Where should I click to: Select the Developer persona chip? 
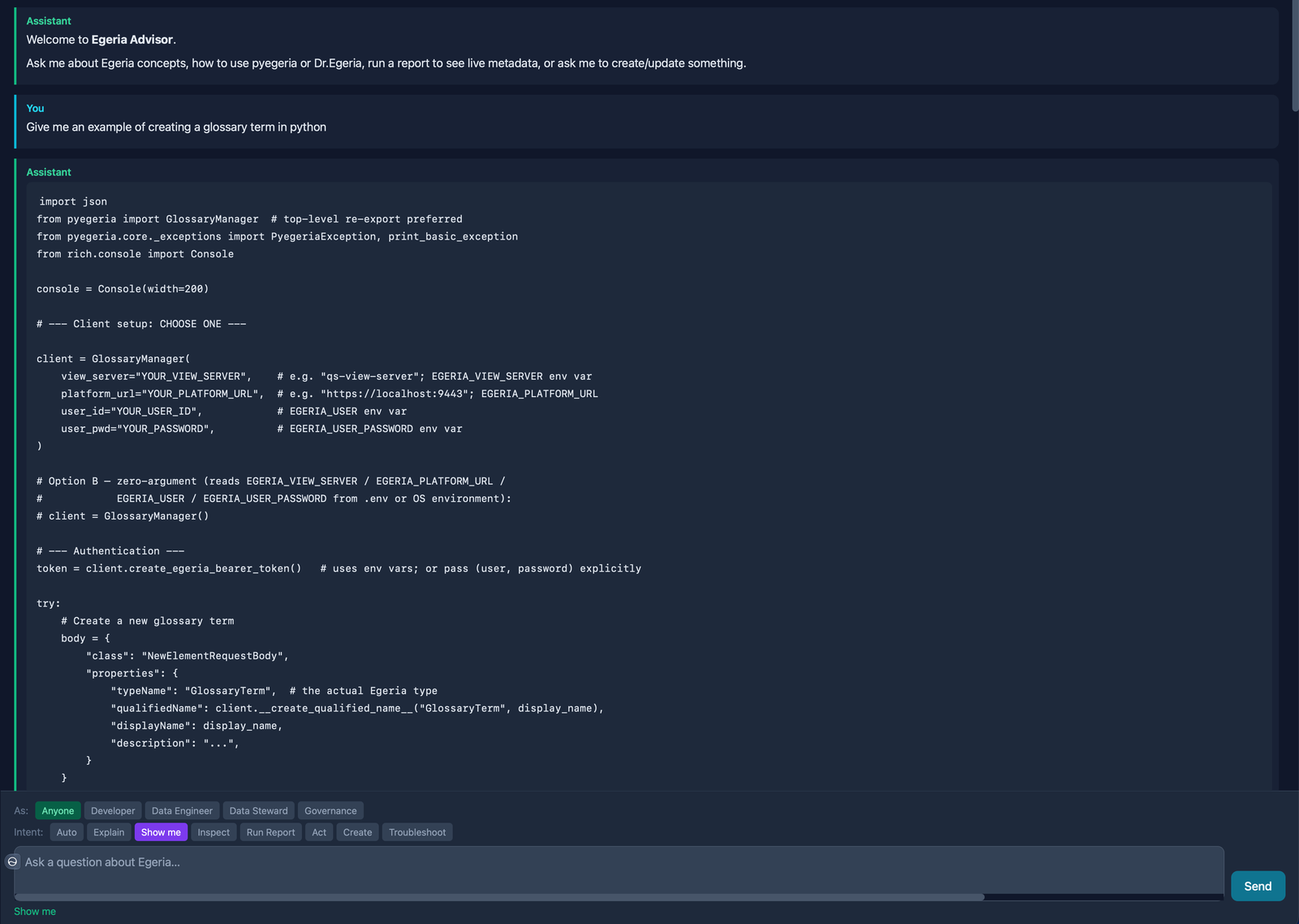click(x=113, y=810)
